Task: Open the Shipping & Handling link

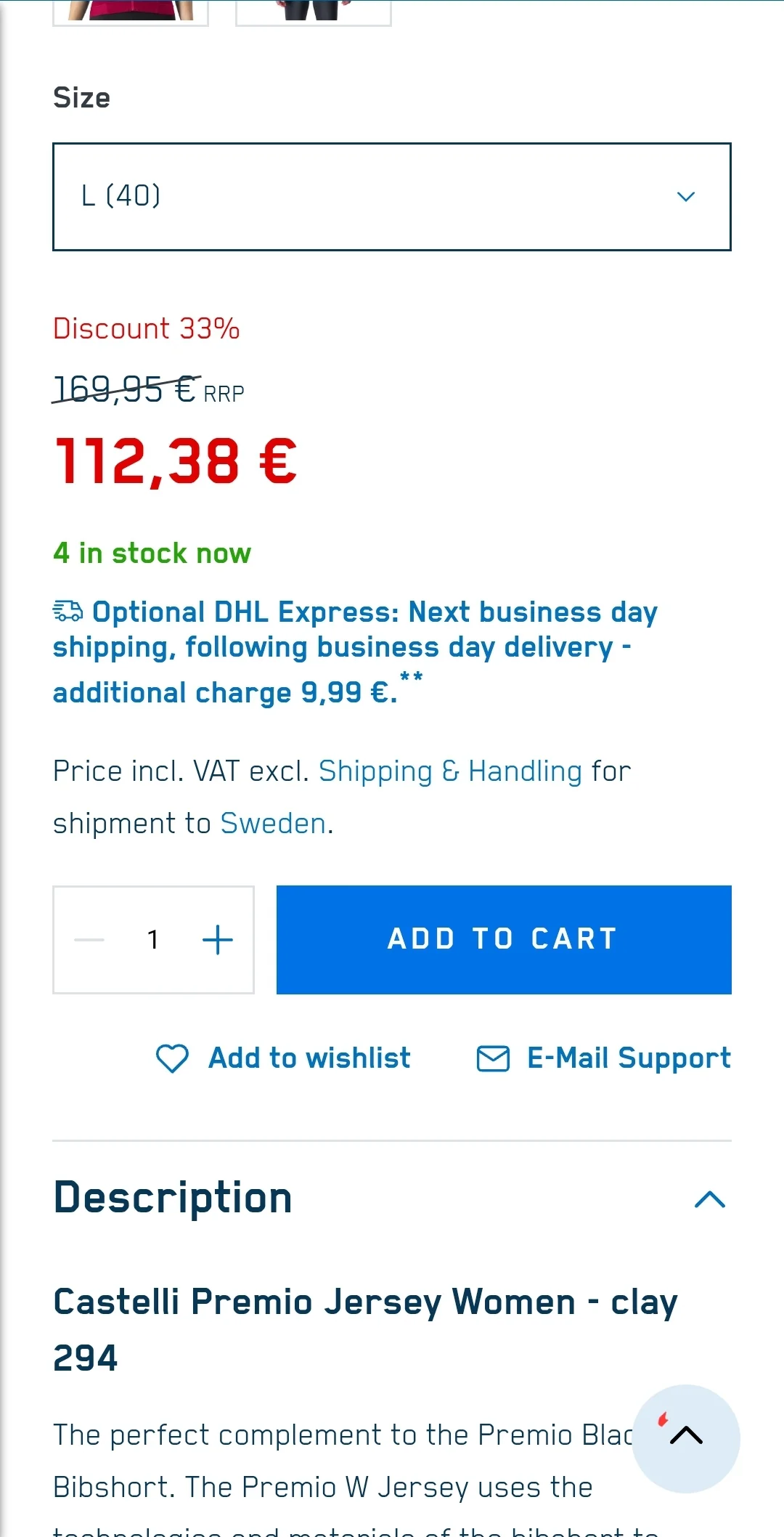Action: click(x=450, y=771)
